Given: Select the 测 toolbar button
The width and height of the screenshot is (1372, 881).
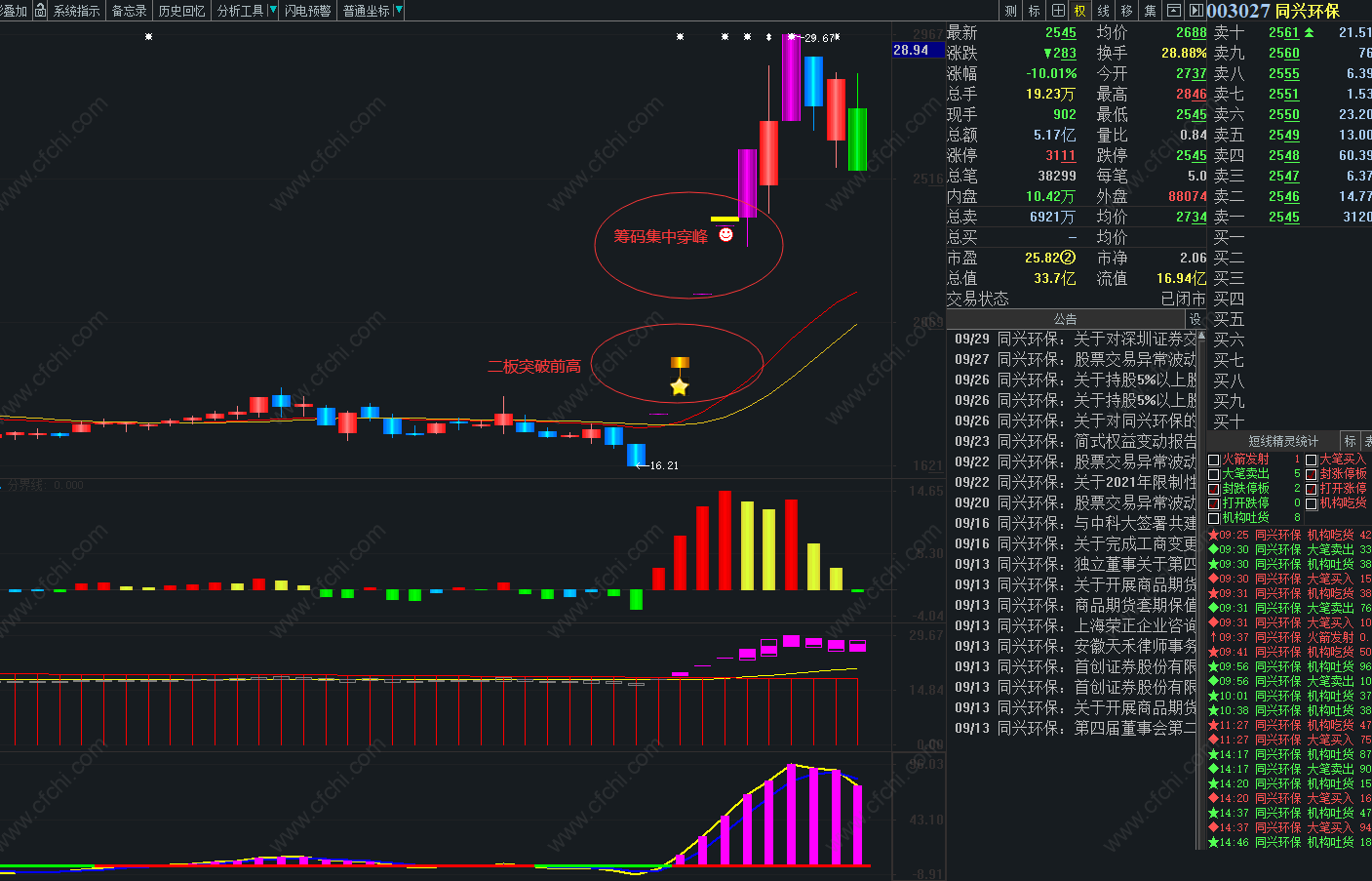Looking at the screenshot, I should tap(1011, 11).
